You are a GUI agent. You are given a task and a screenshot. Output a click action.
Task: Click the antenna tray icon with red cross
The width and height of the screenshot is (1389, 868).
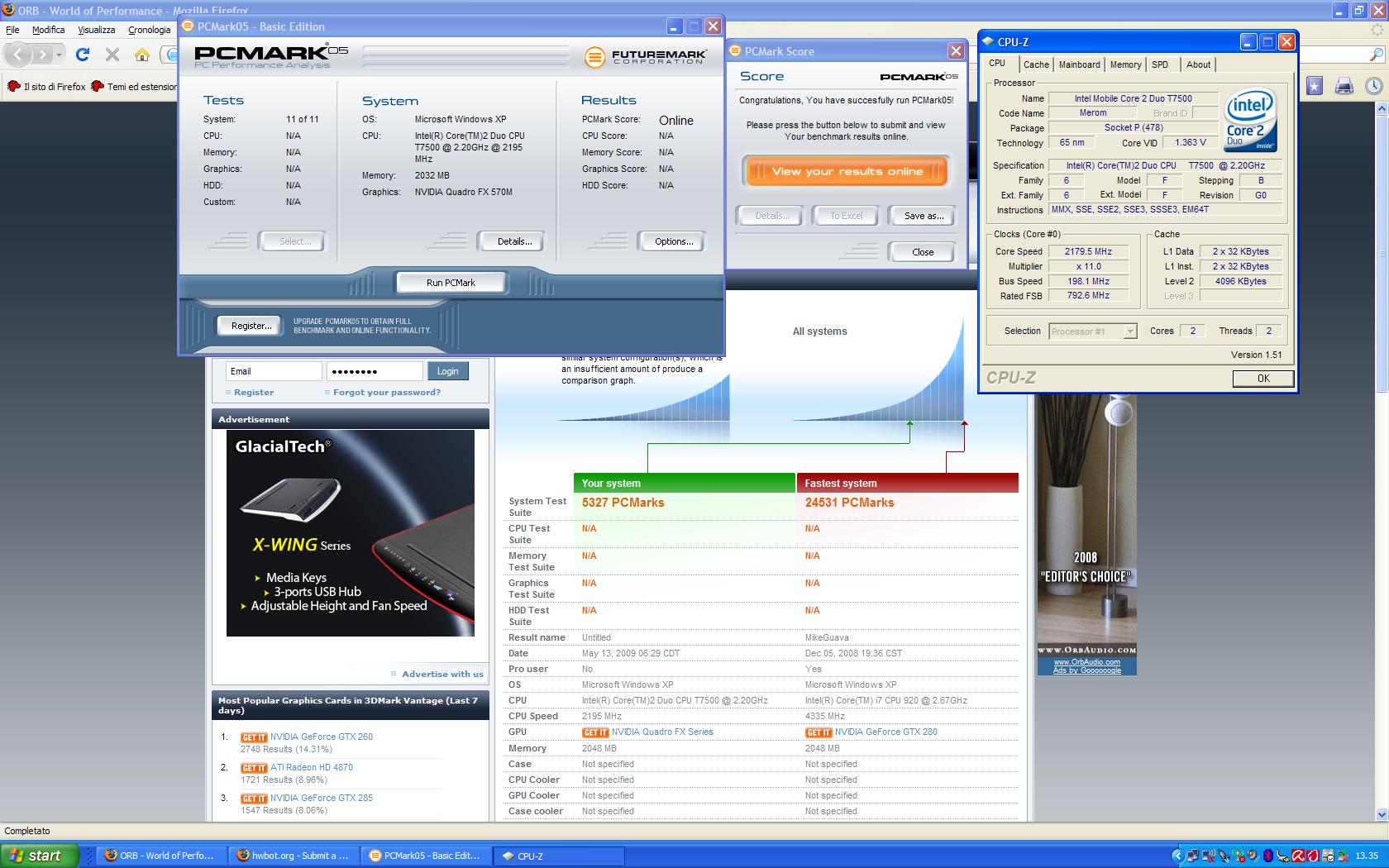point(1238,856)
